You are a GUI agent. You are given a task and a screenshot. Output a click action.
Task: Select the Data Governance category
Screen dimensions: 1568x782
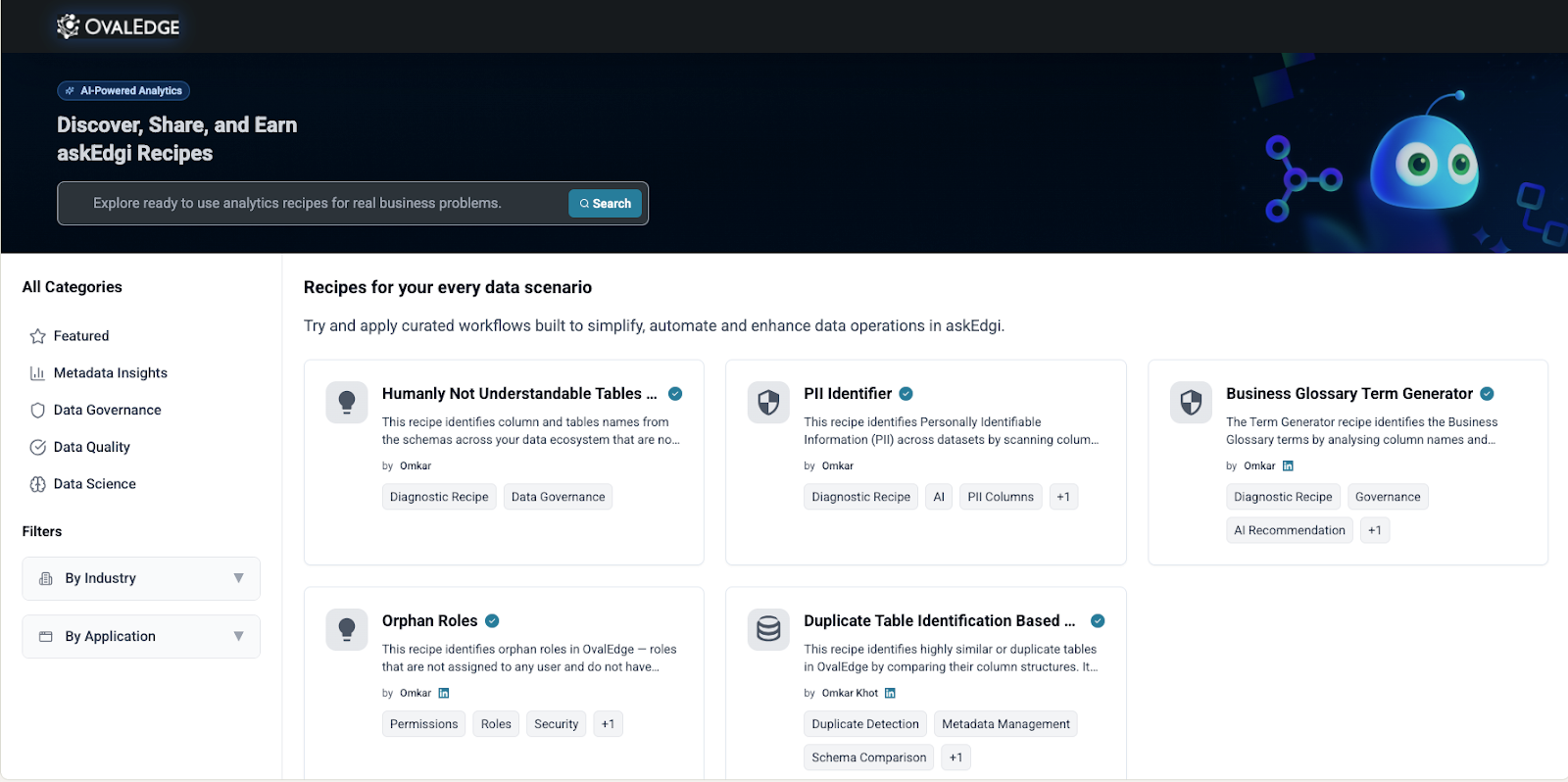pos(107,411)
